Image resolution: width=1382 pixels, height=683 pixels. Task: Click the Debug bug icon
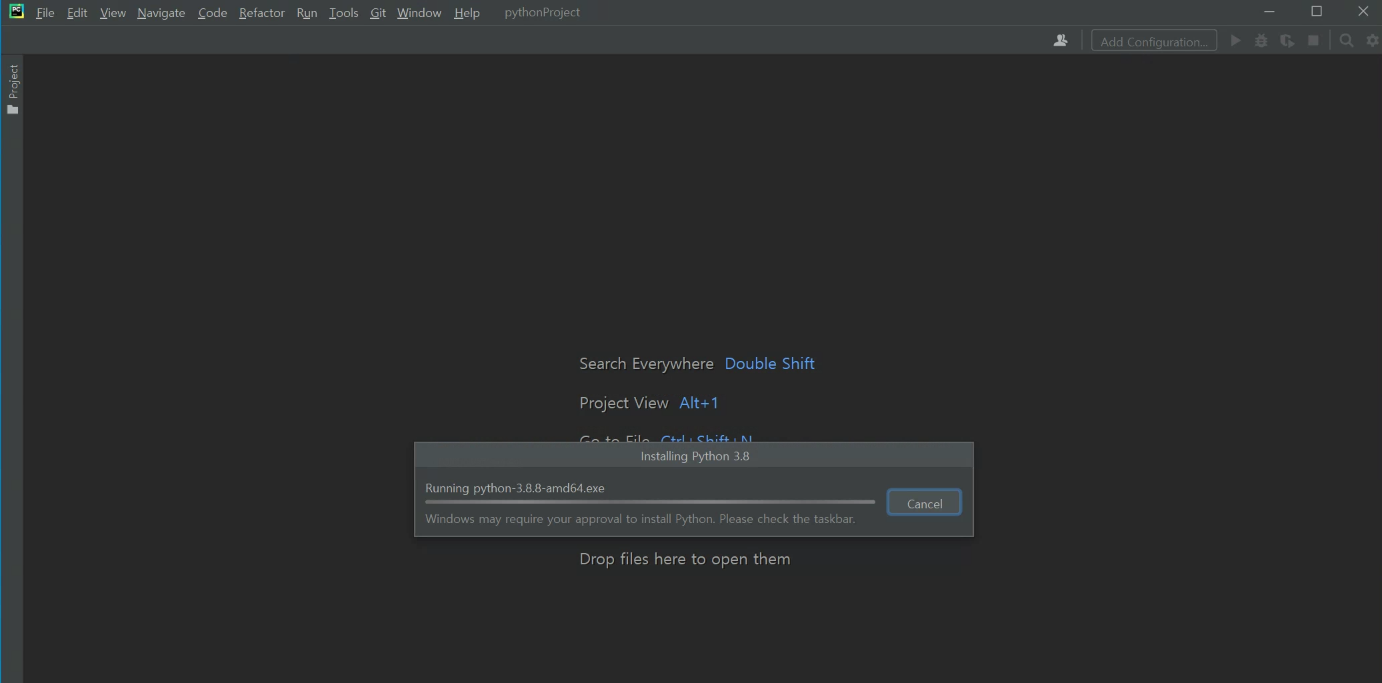coord(1262,41)
